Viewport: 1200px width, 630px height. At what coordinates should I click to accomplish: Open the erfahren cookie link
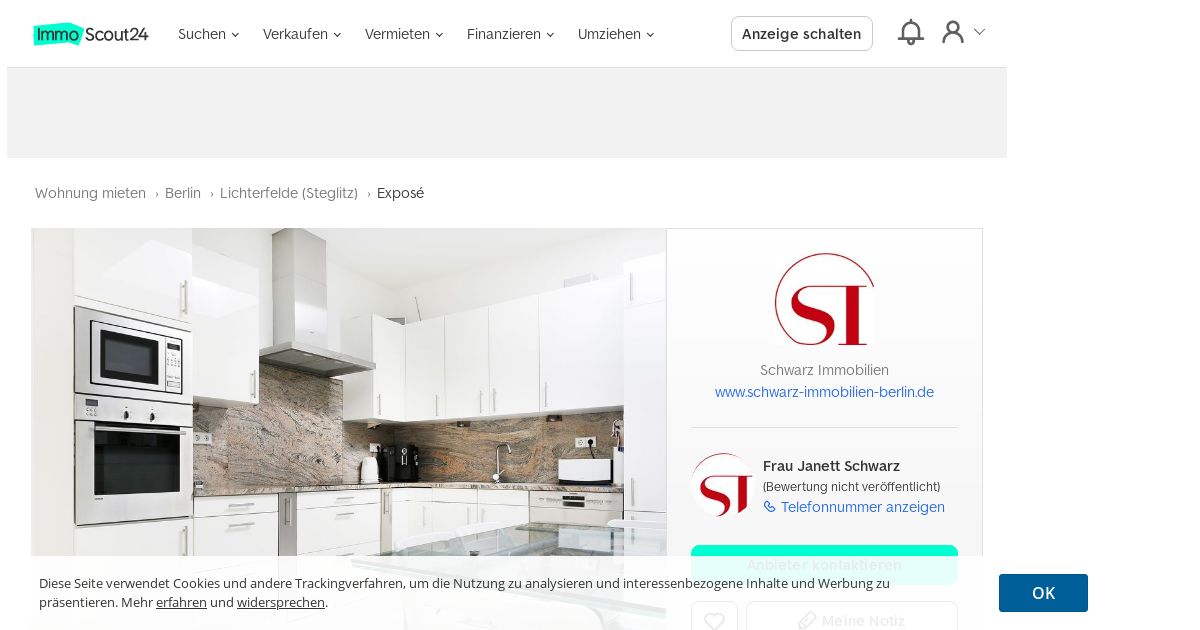pos(181,602)
